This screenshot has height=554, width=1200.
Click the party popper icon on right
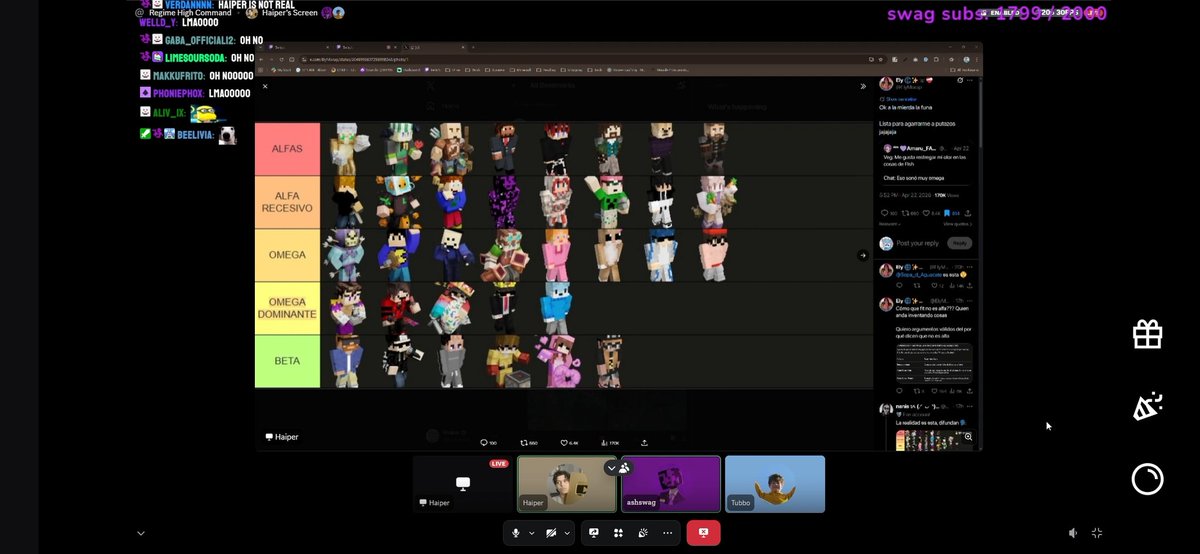1147,407
